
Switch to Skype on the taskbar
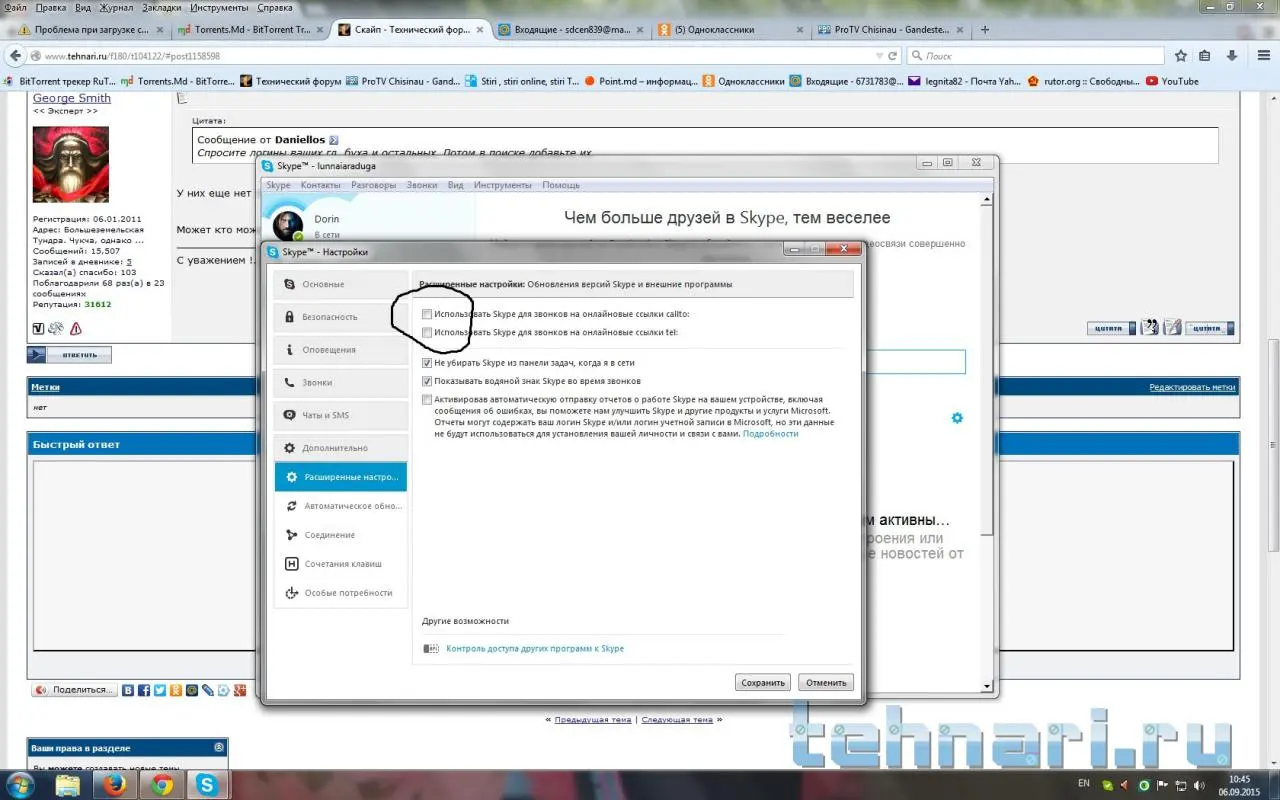coord(208,785)
